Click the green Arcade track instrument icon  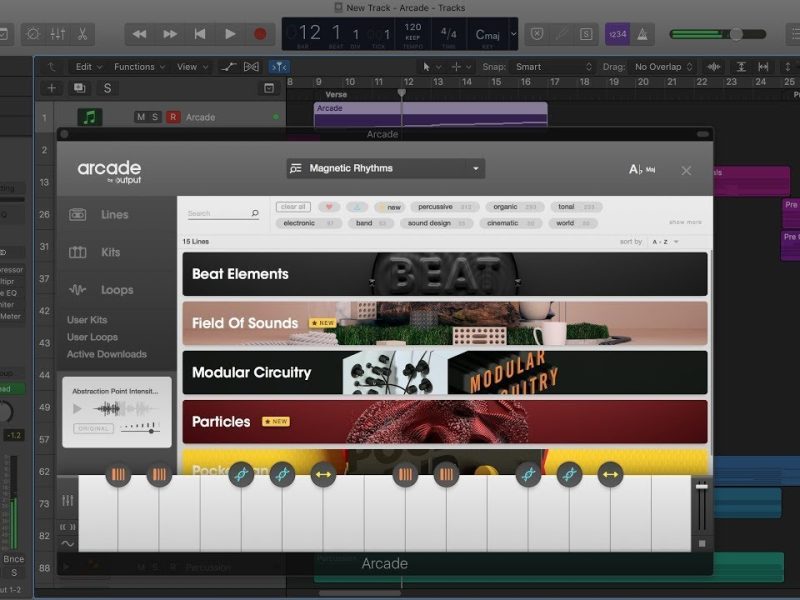pyautogui.click(x=89, y=117)
